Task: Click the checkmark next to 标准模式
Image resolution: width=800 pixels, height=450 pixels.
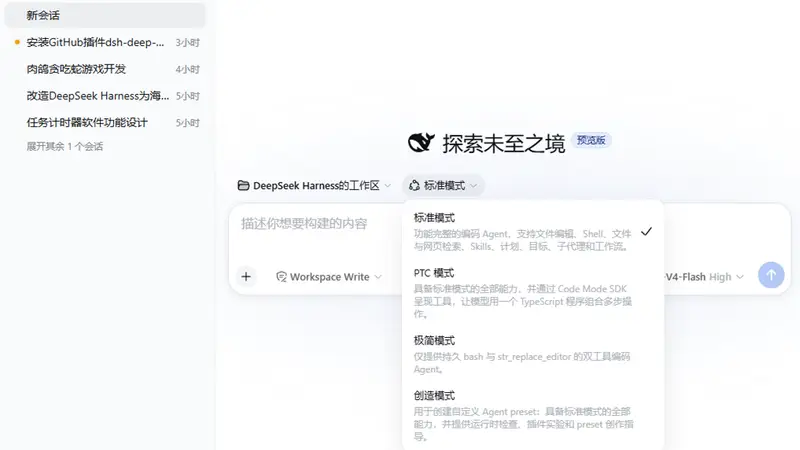Action: coord(646,232)
